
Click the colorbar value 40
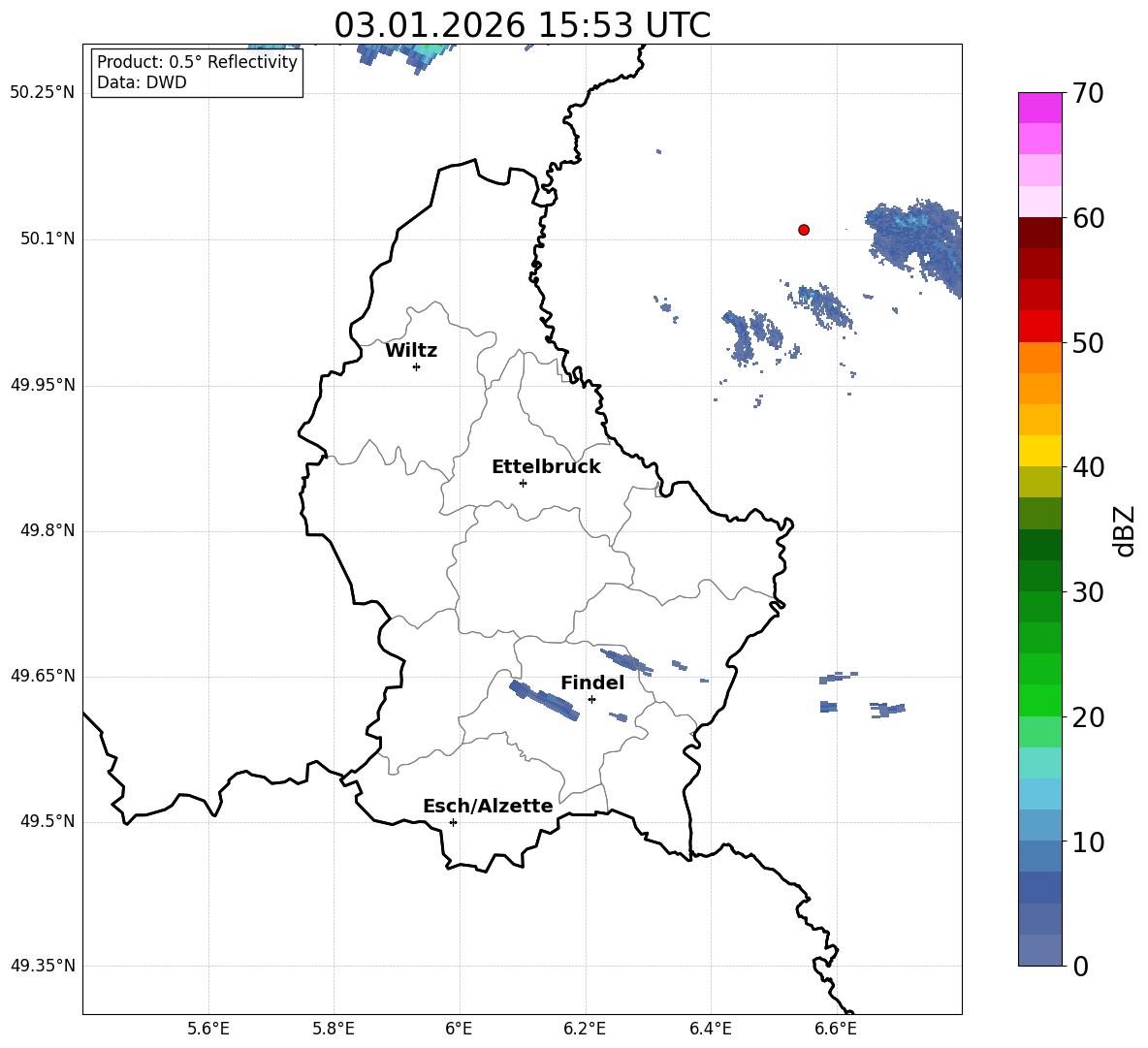point(1088,467)
